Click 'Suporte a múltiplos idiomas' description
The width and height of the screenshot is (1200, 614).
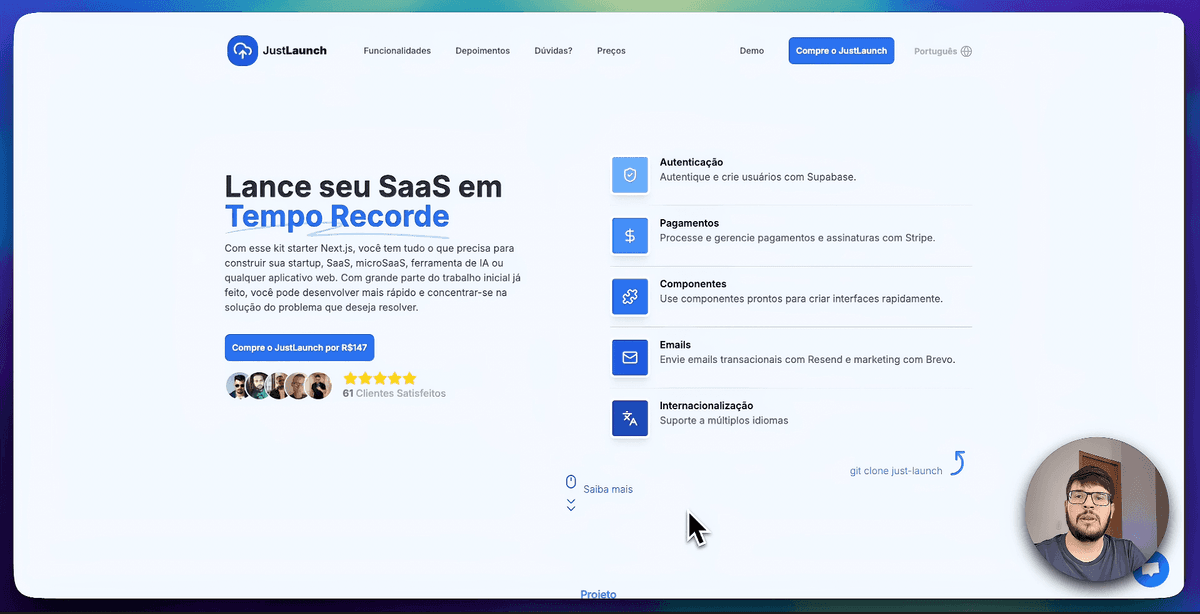[724, 421]
